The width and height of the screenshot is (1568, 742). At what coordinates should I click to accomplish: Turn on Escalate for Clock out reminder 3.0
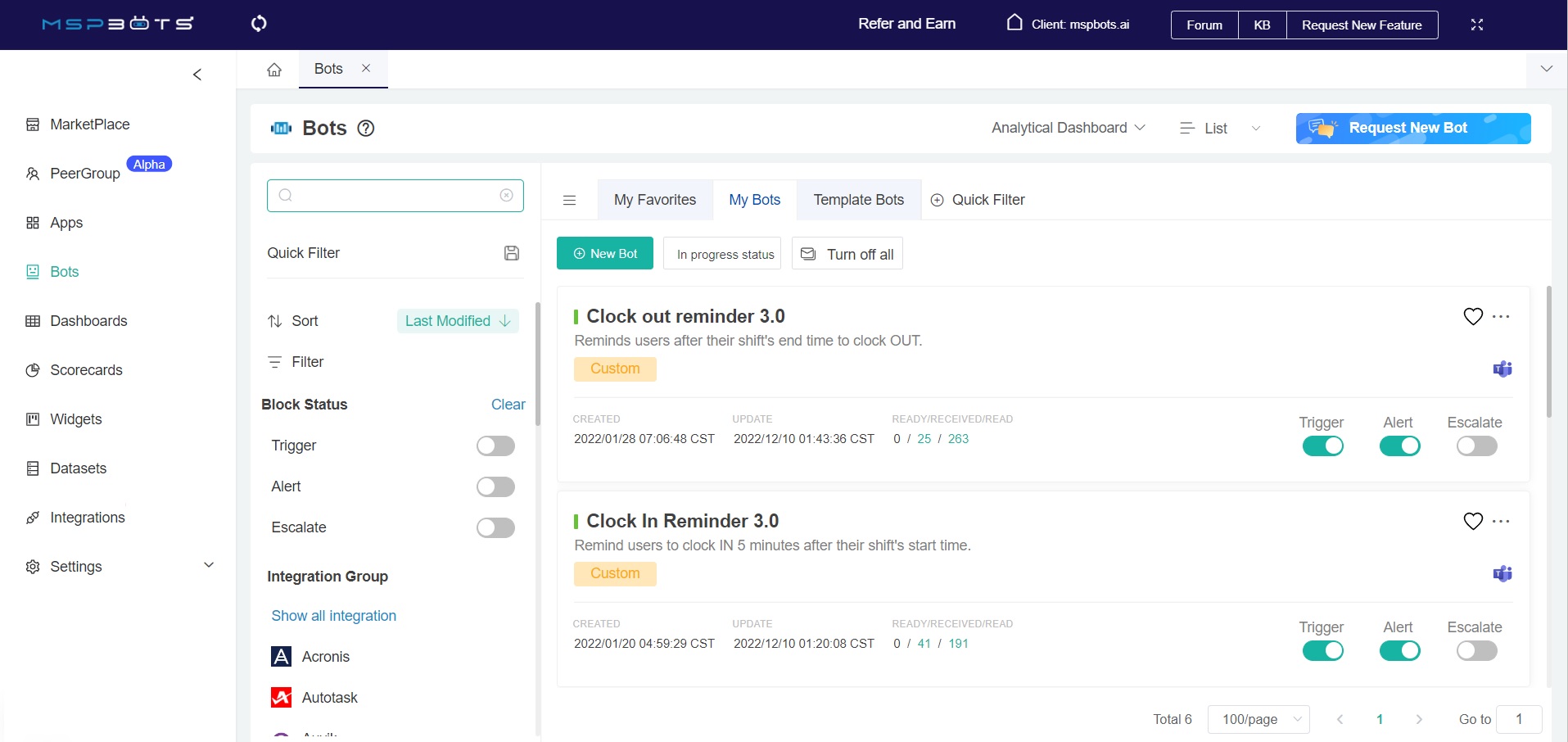1476,446
